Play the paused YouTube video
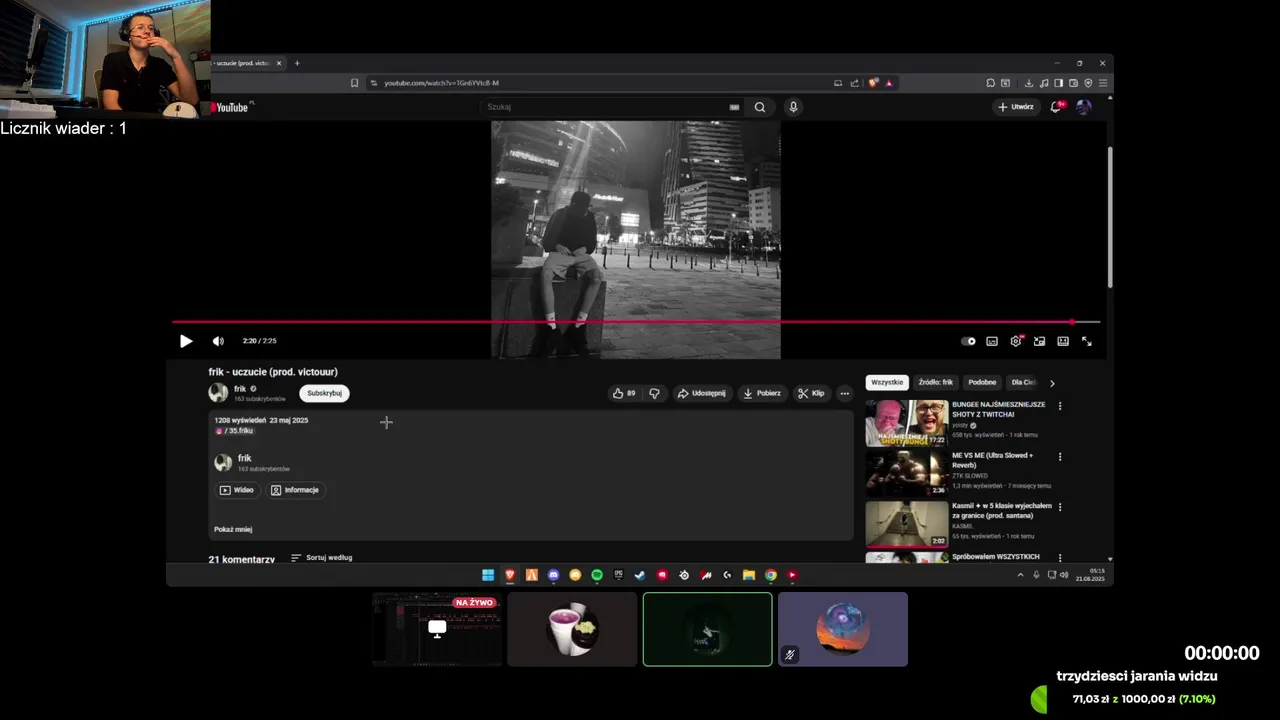This screenshot has height=720, width=1280. coord(186,341)
